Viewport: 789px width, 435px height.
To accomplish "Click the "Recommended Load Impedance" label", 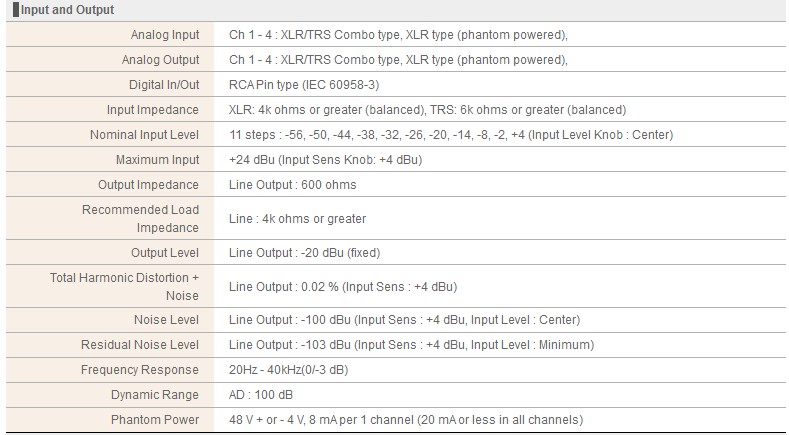I will tap(140, 218).
